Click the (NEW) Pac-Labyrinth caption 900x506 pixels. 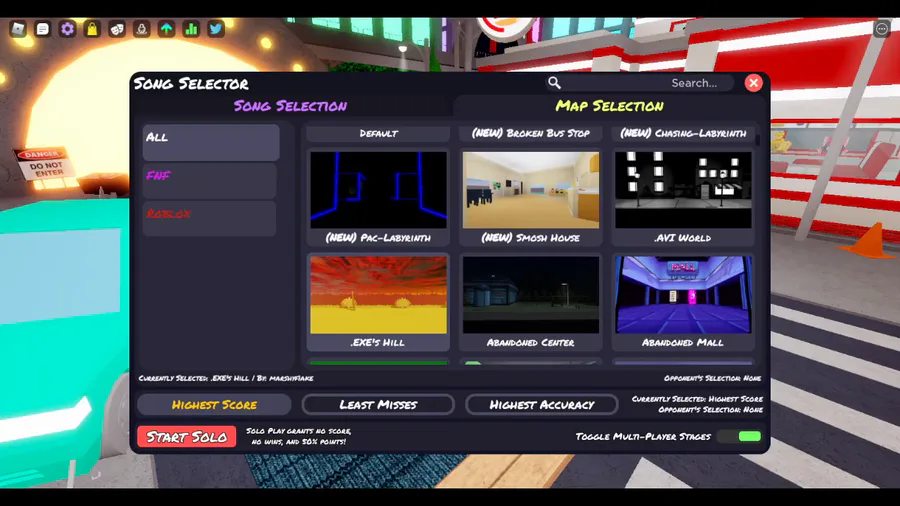click(x=378, y=238)
